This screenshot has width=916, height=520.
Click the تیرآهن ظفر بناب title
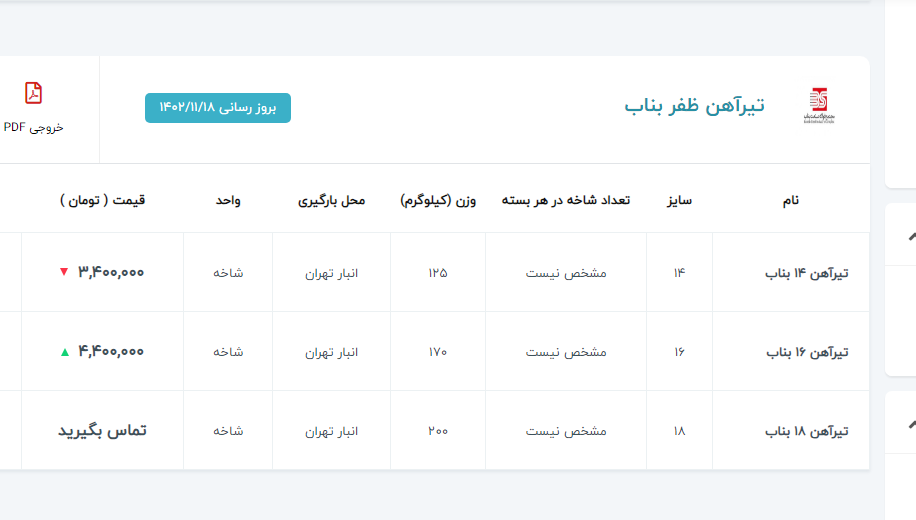[694, 105]
